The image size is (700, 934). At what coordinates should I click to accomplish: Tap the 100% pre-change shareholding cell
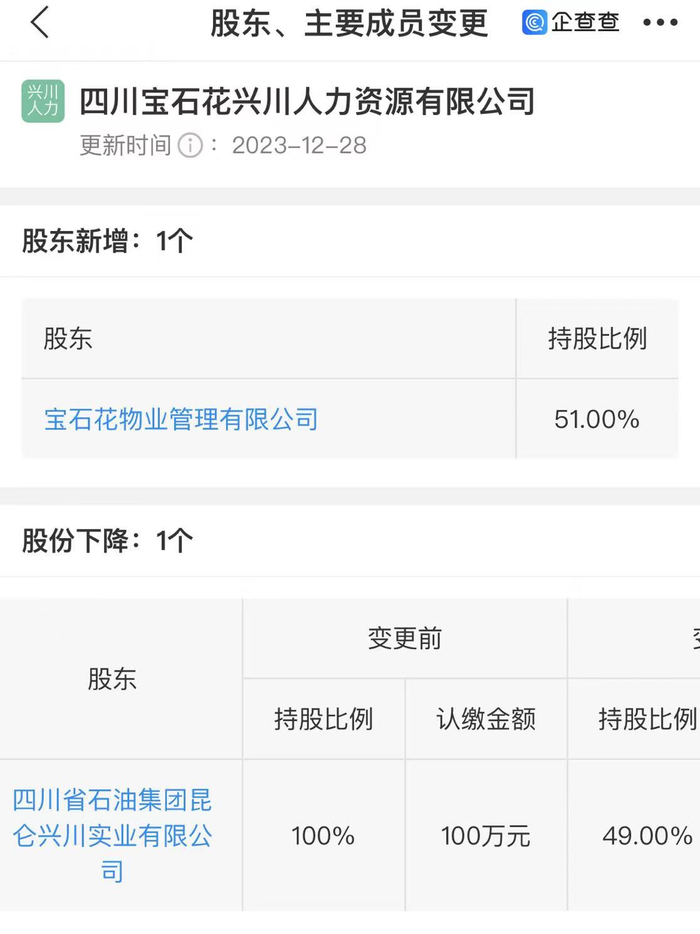[323, 836]
